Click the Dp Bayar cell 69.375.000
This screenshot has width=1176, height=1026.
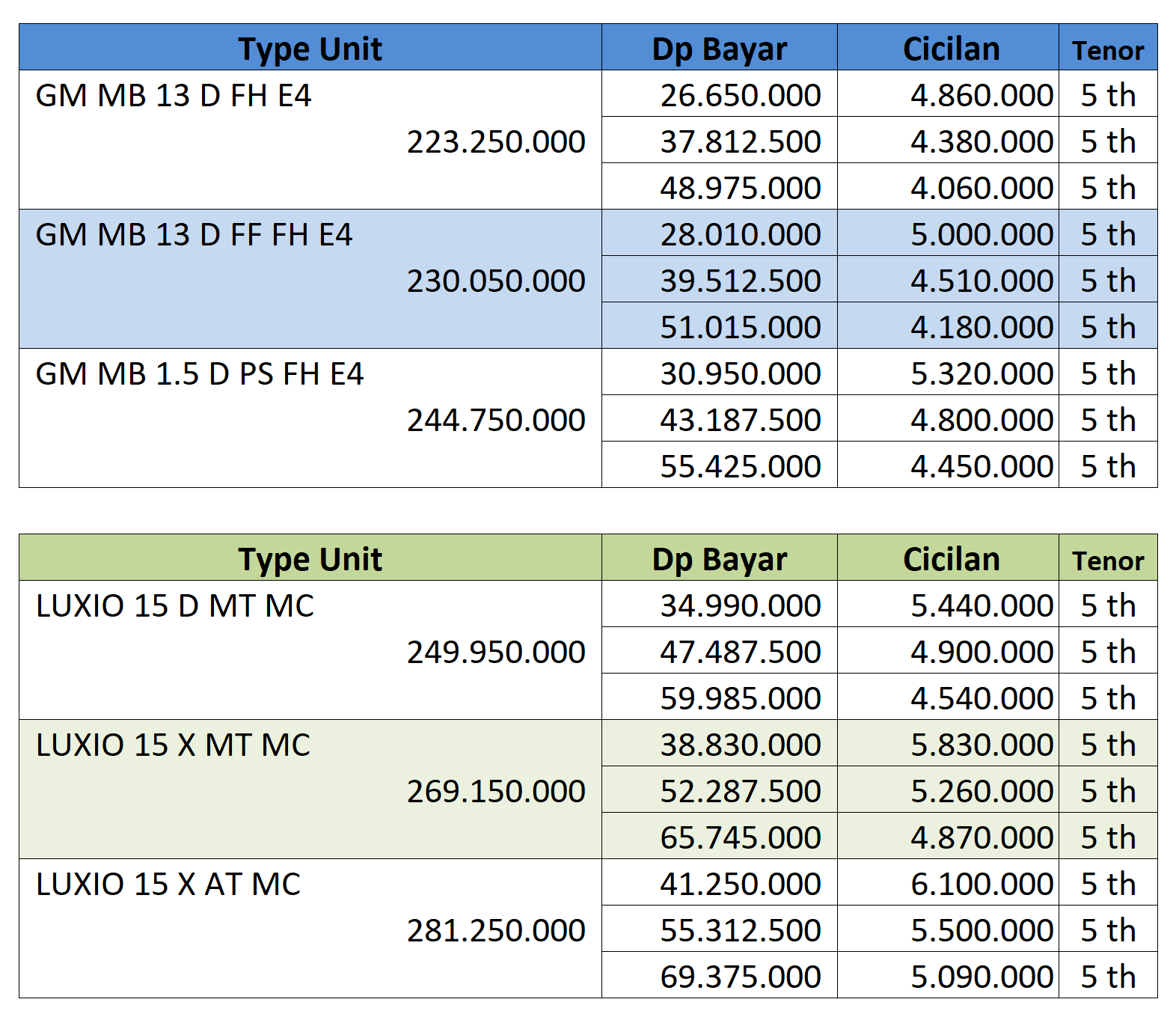coord(740,977)
